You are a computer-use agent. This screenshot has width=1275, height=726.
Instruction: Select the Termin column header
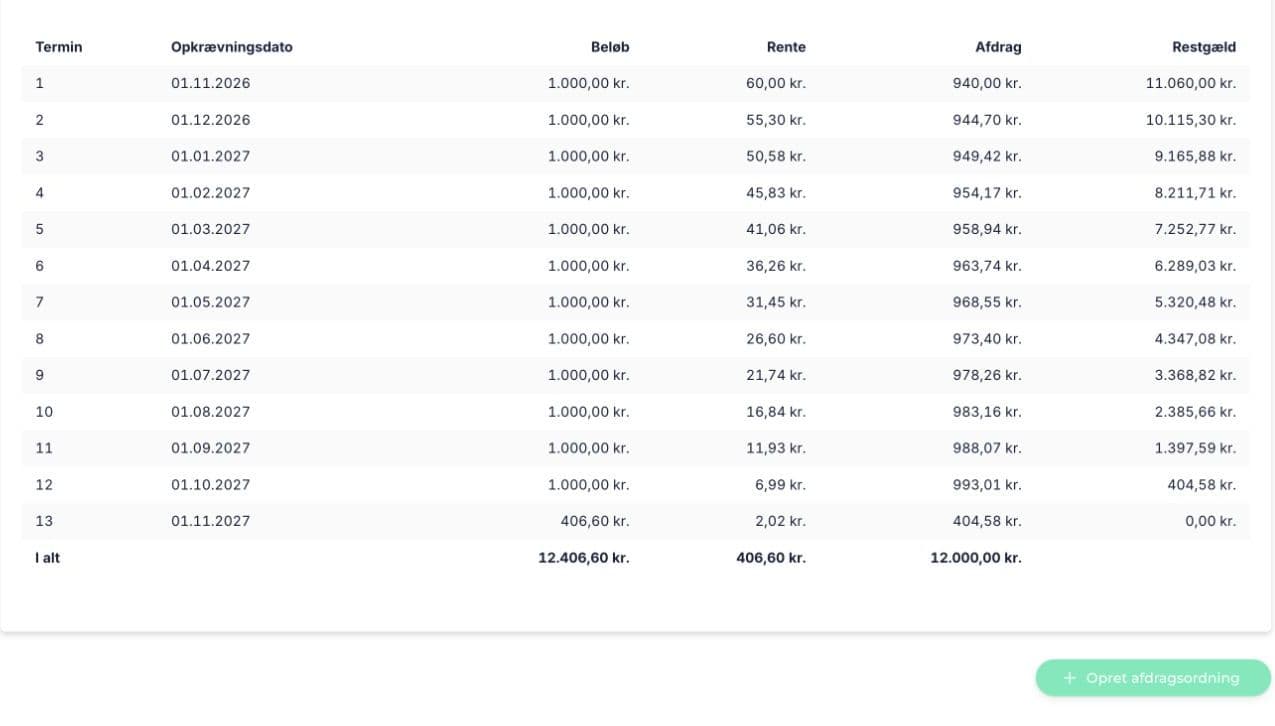(59, 47)
